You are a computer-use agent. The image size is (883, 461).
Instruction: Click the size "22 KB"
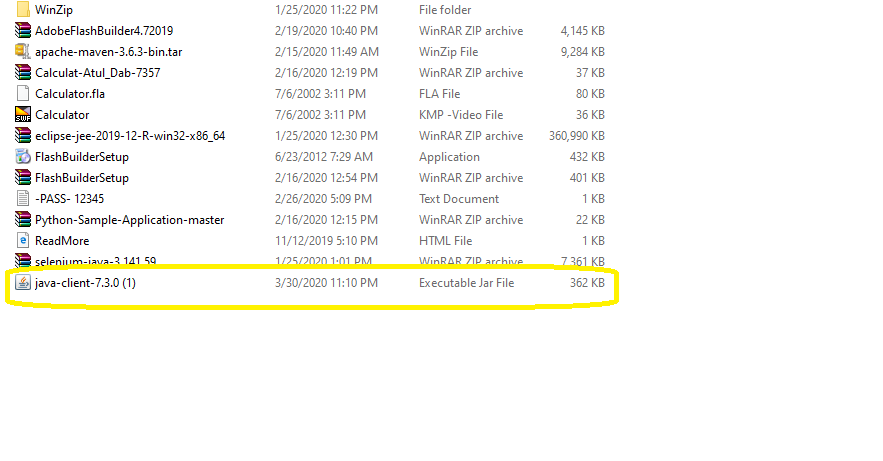click(x=590, y=220)
